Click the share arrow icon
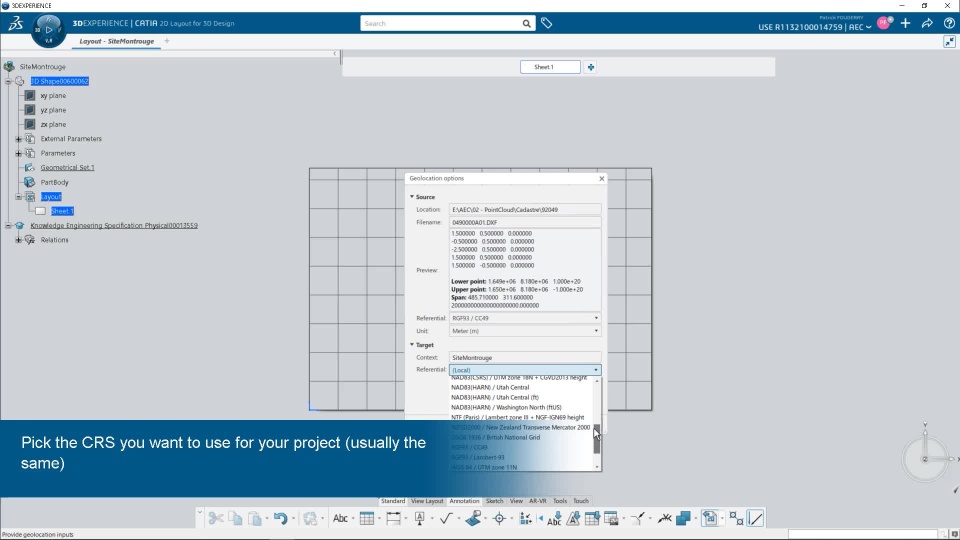The image size is (960, 540). [x=927, y=23]
